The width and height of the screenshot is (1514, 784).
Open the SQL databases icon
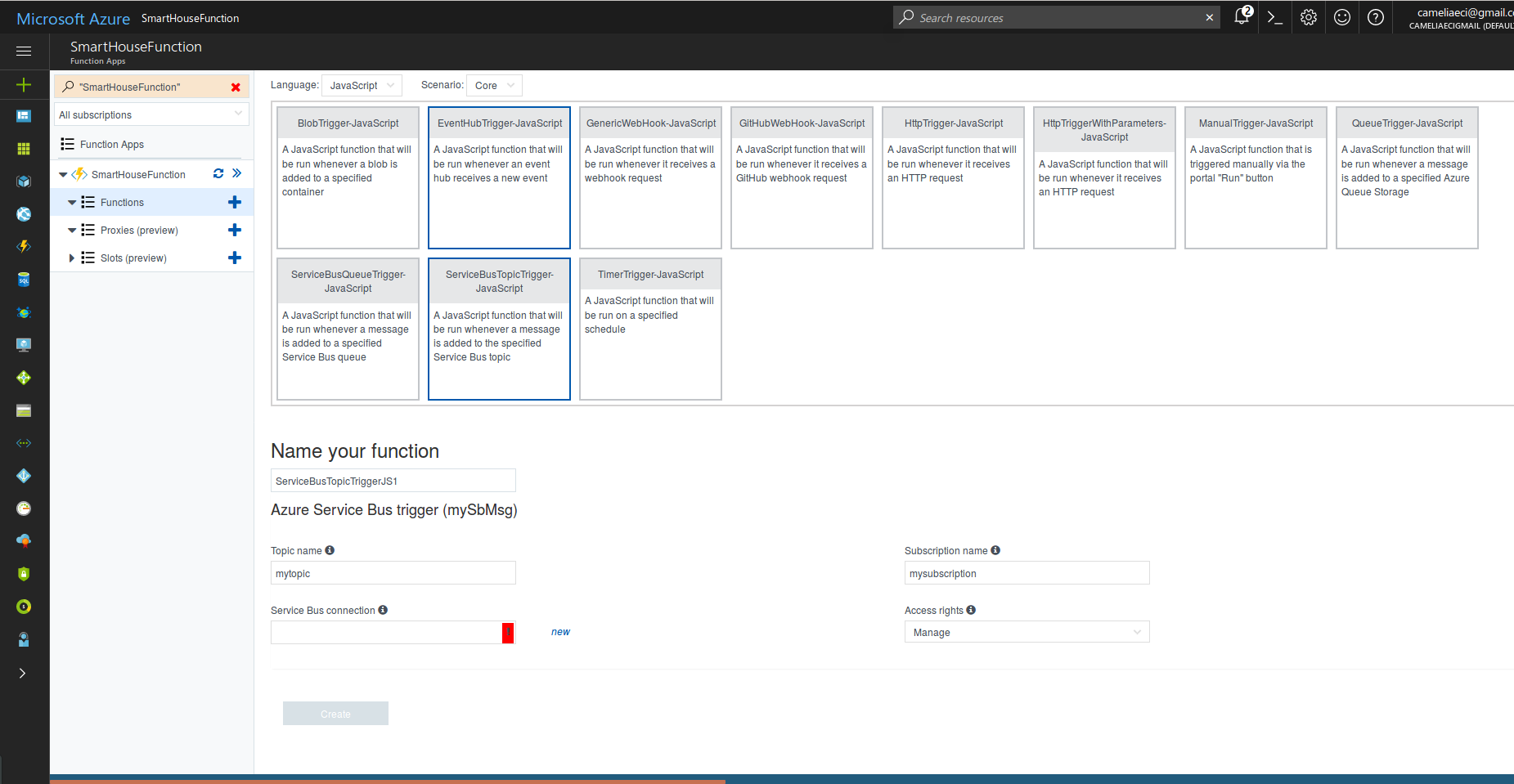click(24, 280)
